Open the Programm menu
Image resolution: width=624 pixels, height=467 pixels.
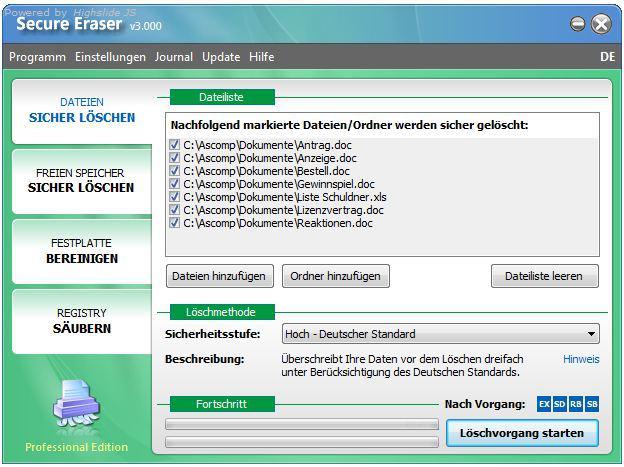click(x=37, y=57)
